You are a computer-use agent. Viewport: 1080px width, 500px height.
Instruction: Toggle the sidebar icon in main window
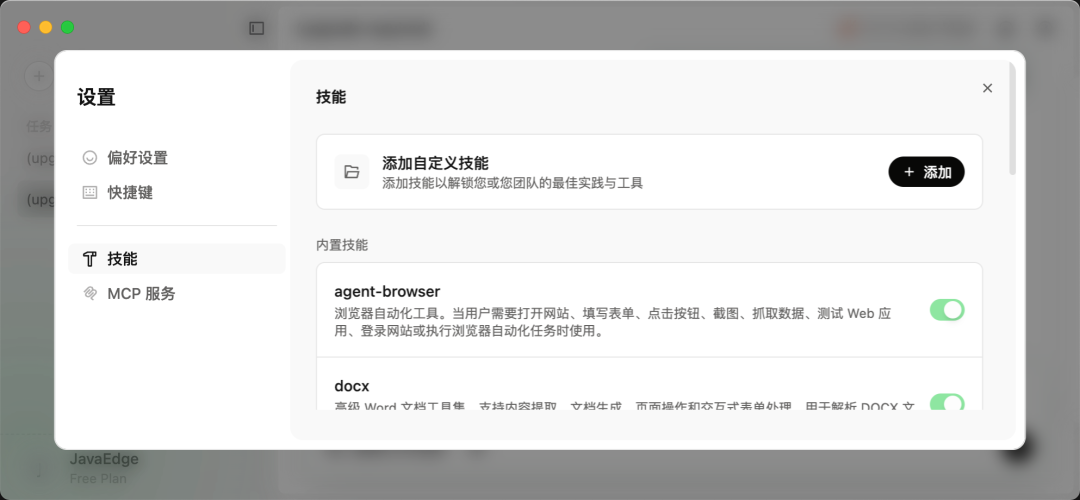(257, 28)
